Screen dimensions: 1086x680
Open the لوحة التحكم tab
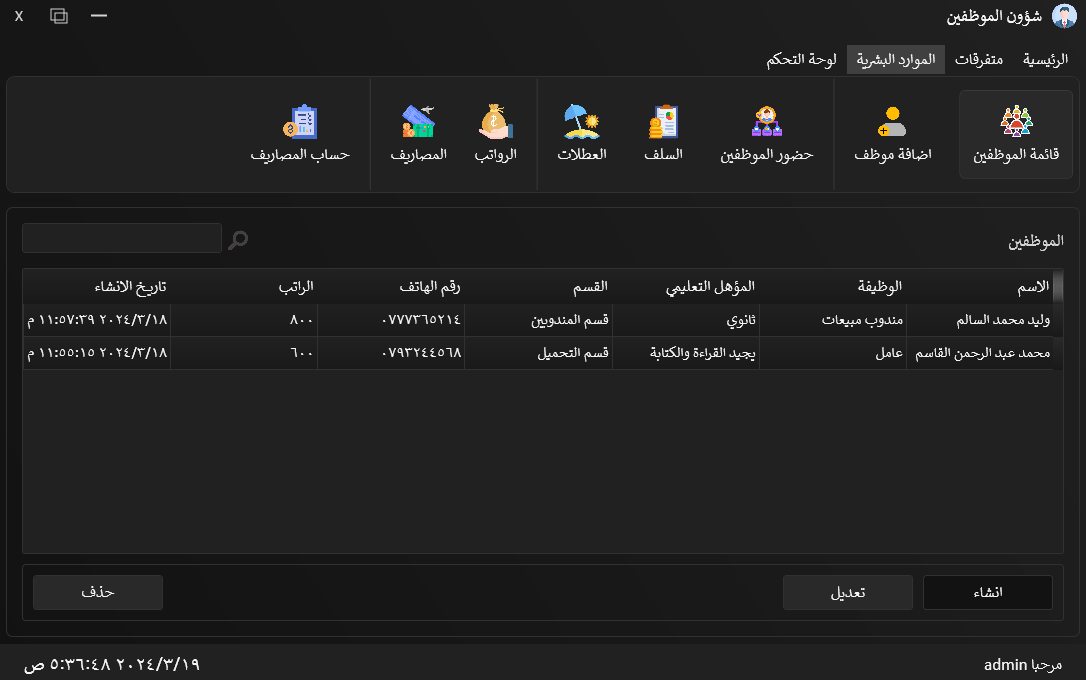(801, 60)
